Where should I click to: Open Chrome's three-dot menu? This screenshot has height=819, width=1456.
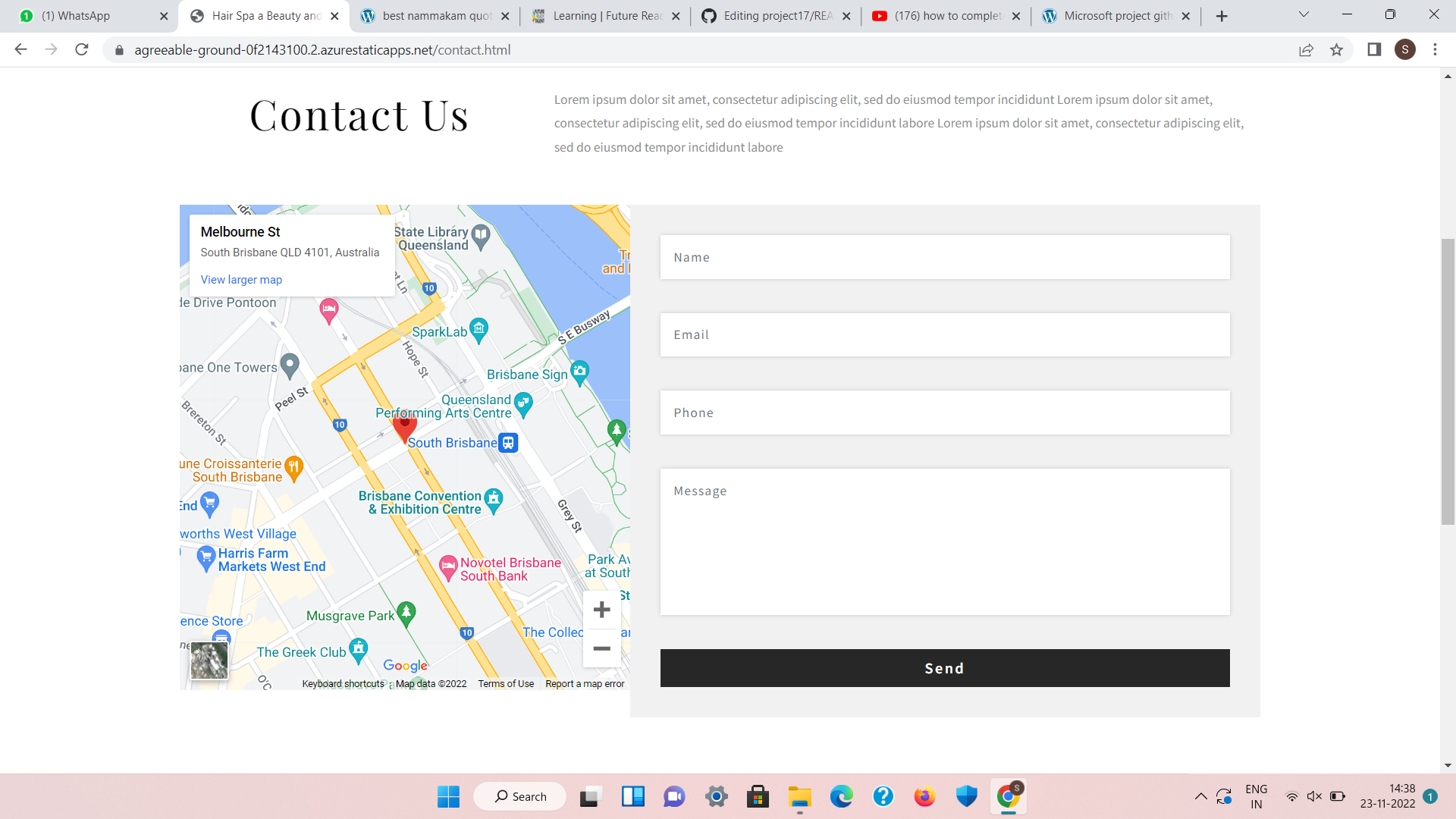1435,50
